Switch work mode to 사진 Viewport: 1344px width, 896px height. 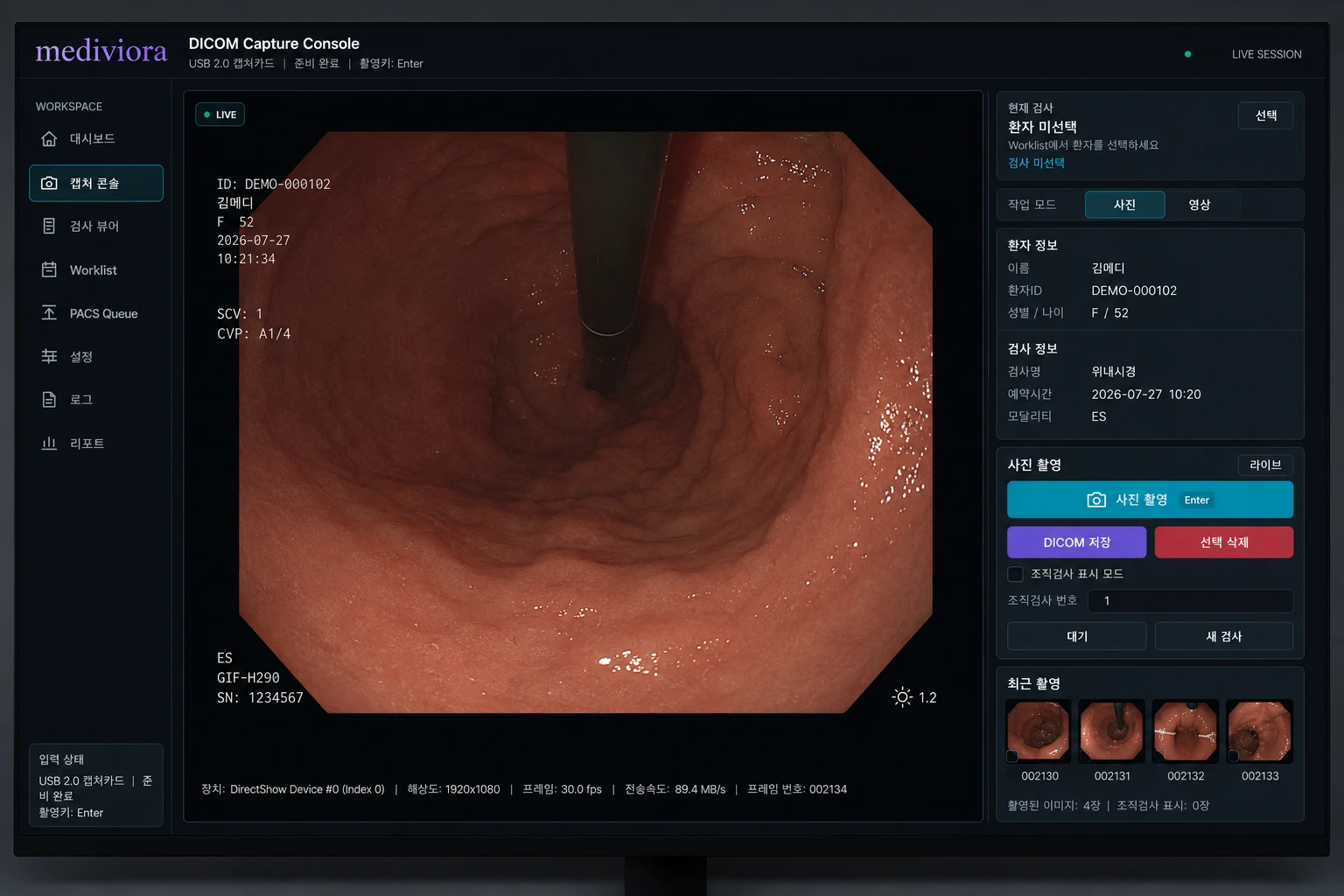(x=1124, y=205)
